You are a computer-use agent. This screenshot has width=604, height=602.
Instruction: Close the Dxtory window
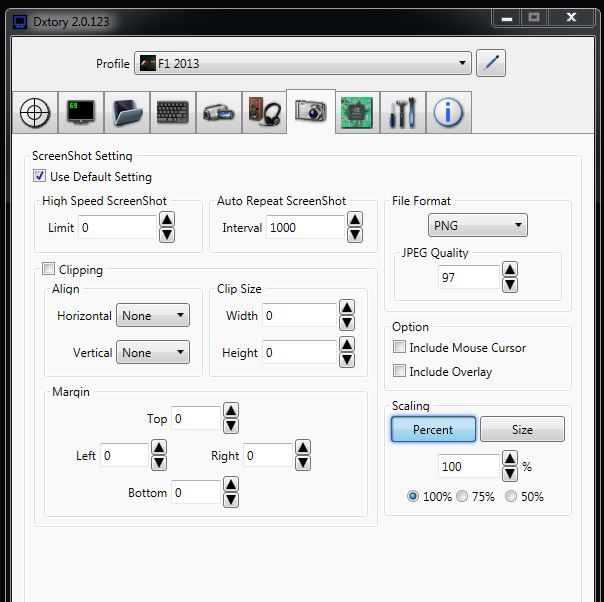coord(572,18)
